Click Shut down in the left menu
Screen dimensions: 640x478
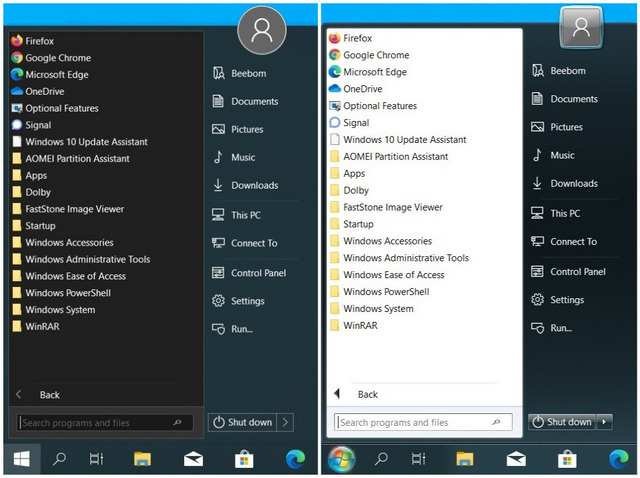point(243,422)
